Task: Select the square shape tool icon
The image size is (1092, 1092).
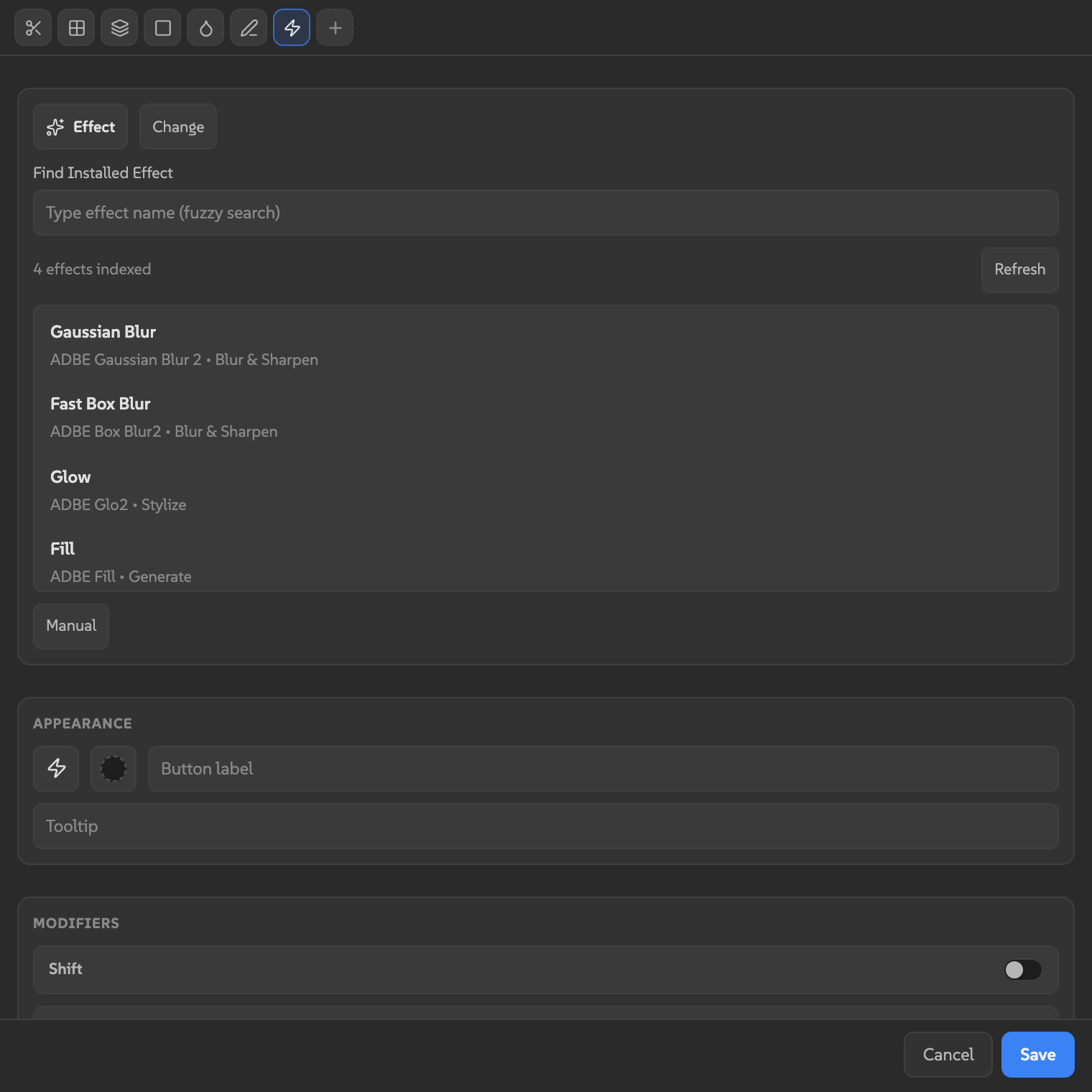Action: click(x=162, y=27)
